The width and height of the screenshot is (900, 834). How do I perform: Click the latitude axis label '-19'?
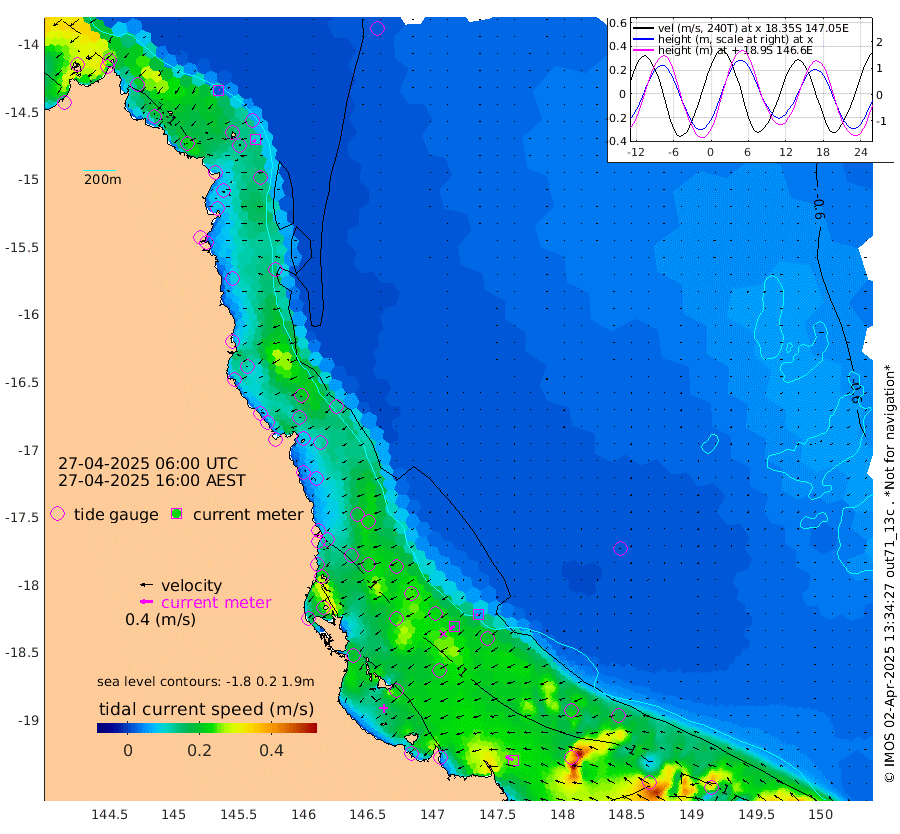27,720
